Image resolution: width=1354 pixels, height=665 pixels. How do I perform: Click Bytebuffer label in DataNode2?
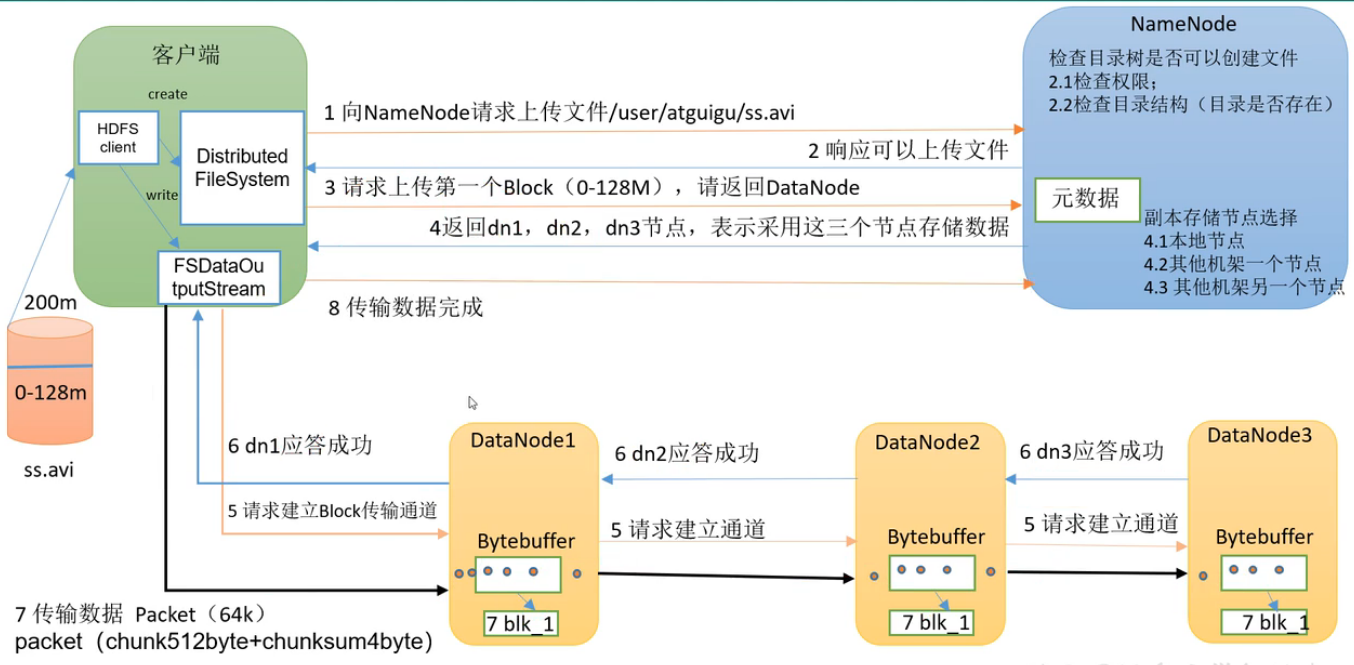[x=936, y=537]
